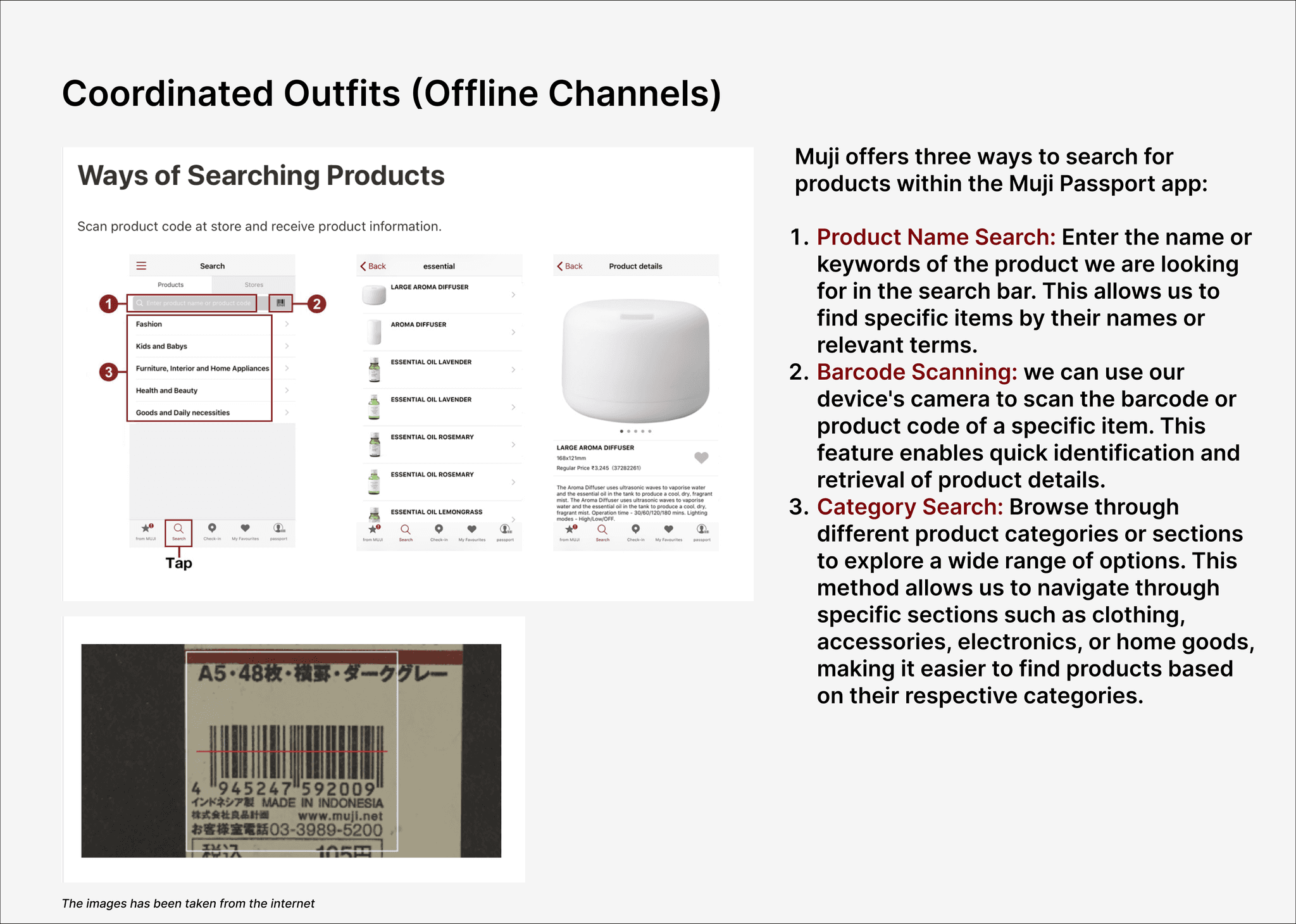Image resolution: width=1296 pixels, height=924 pixels.
Task: Open My Favourites heart tab on Search screen
Action: 245,530
